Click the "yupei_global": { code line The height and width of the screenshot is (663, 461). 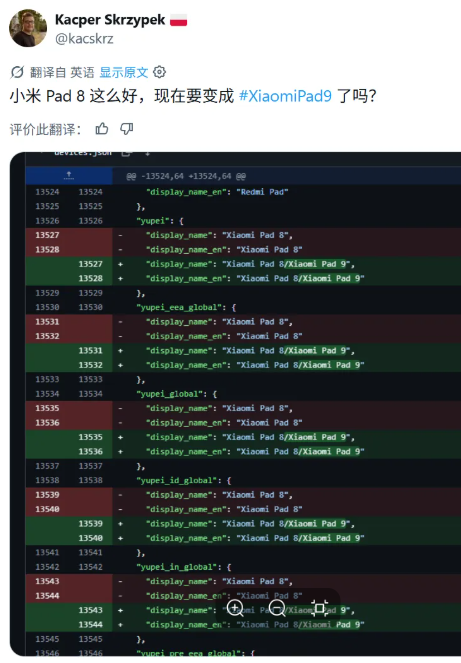[176, 394]
